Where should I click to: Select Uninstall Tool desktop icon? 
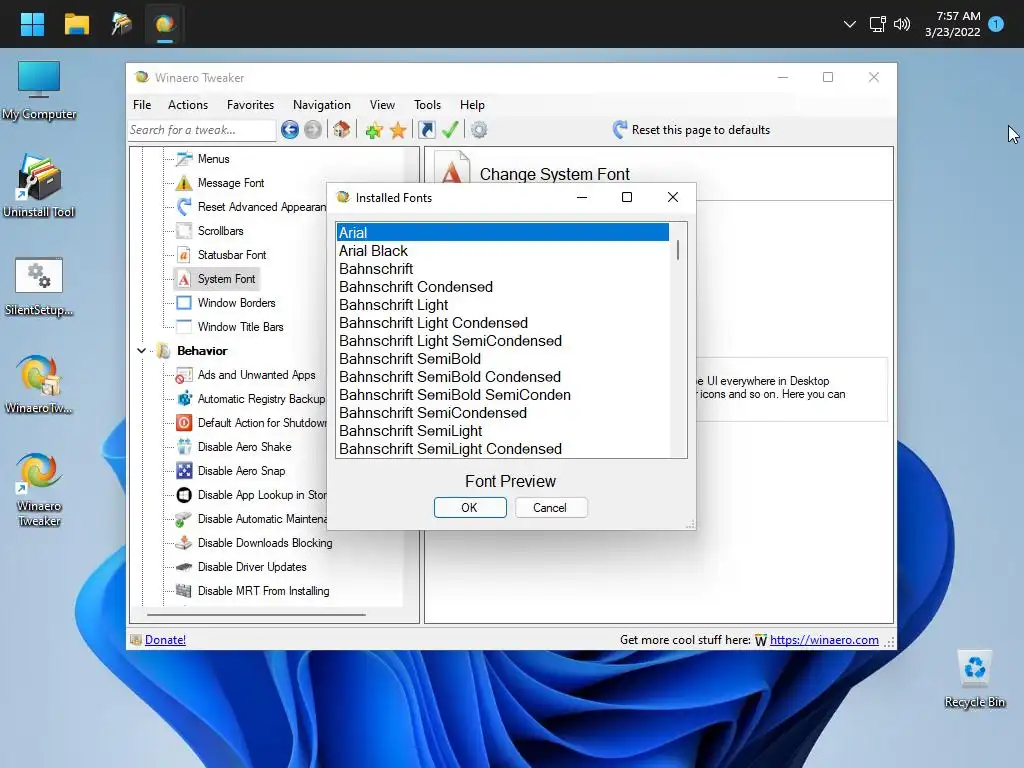point(39,187)
